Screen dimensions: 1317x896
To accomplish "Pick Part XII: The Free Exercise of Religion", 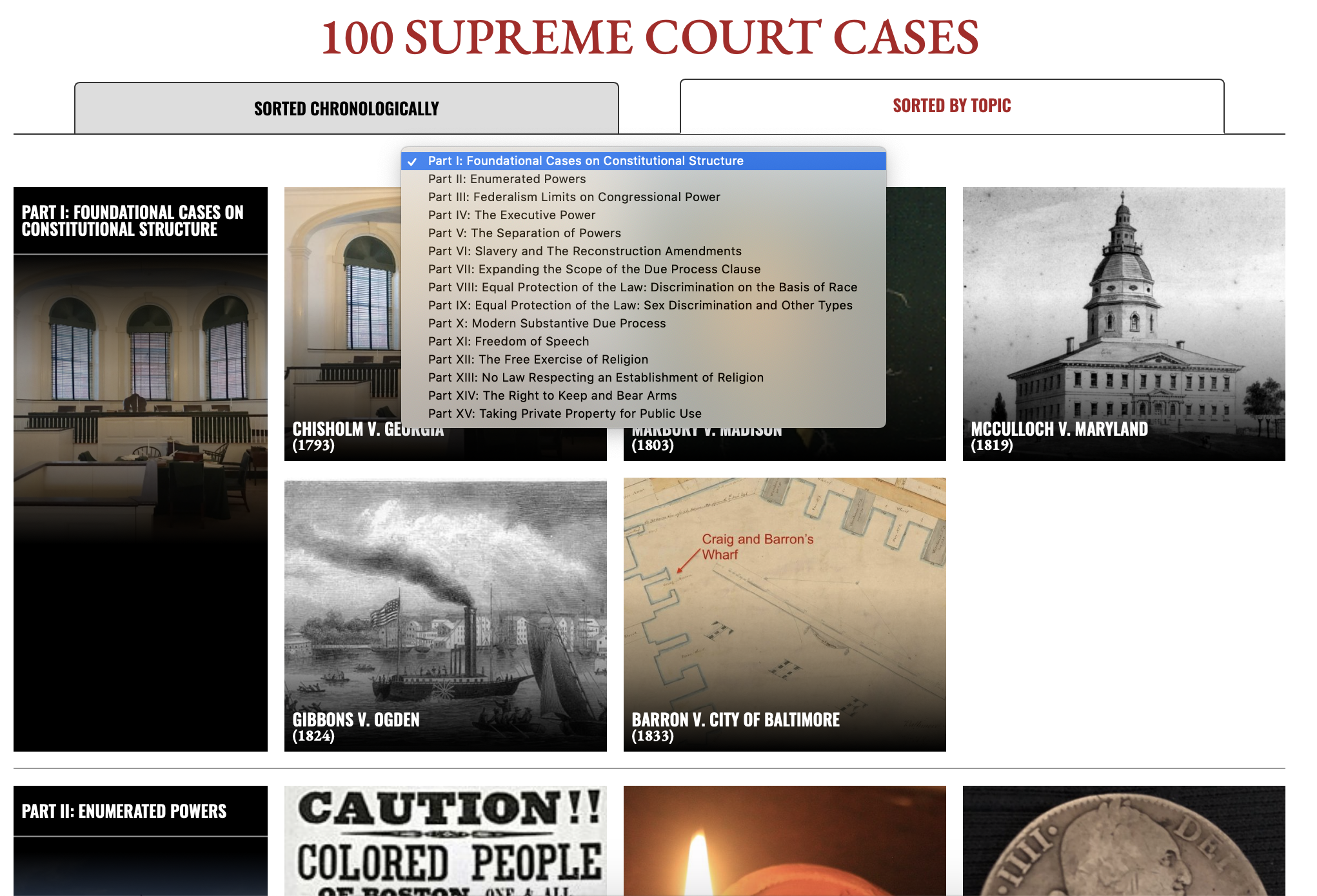I will [643, 360].
